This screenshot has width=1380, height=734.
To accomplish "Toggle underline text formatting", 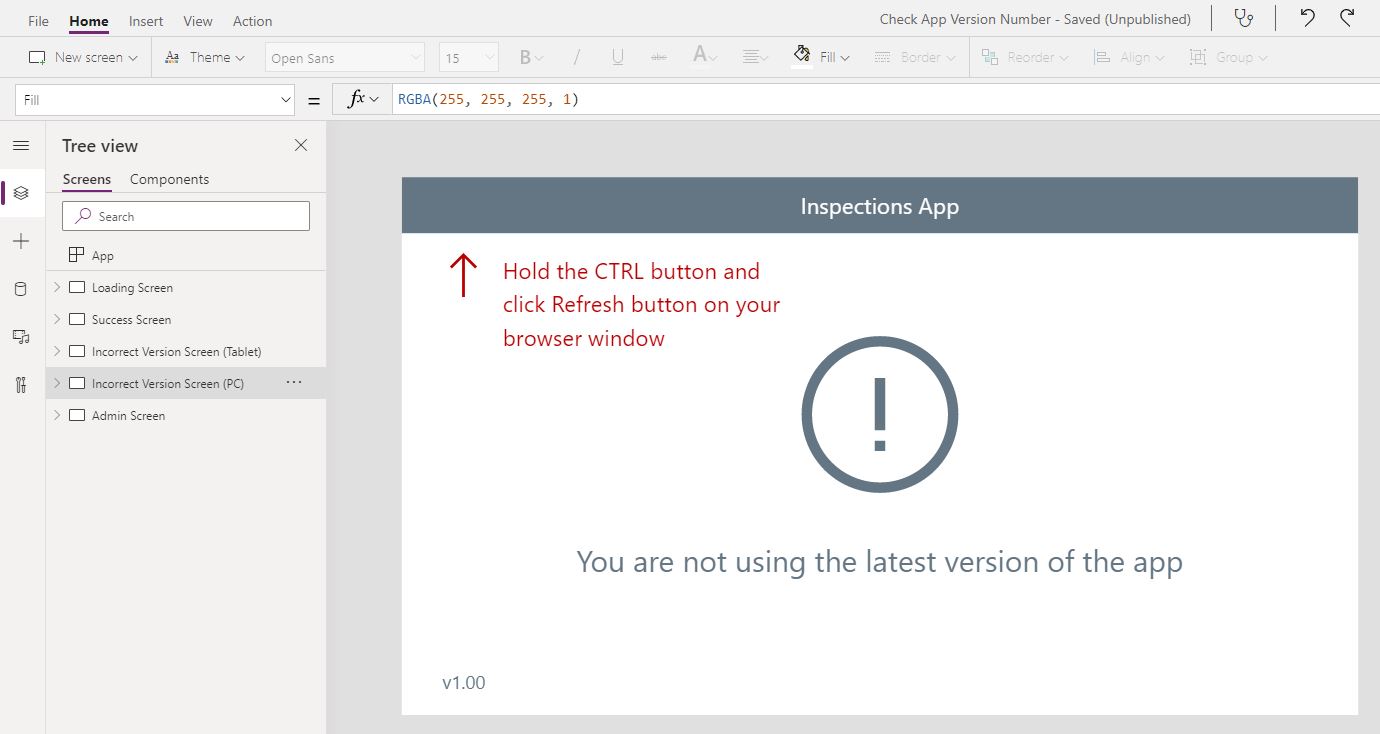I will 617,57.
